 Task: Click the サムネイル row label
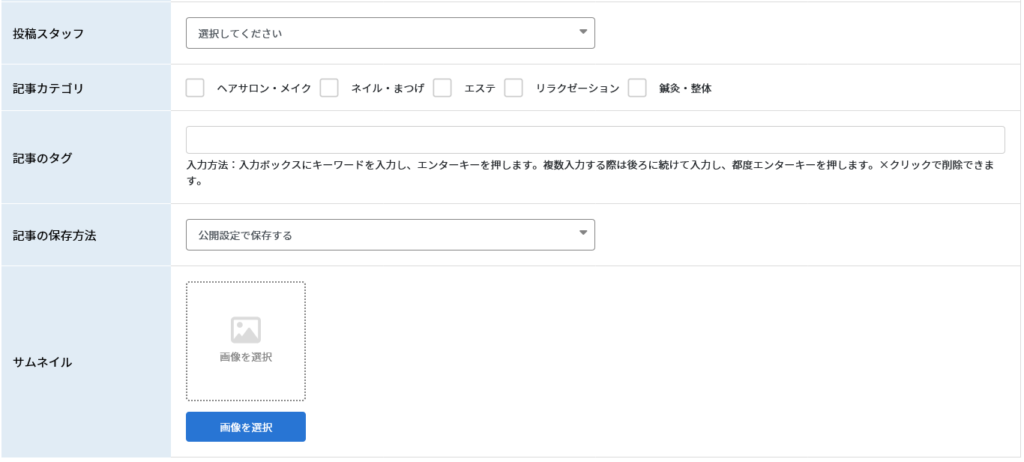[42, 362]
